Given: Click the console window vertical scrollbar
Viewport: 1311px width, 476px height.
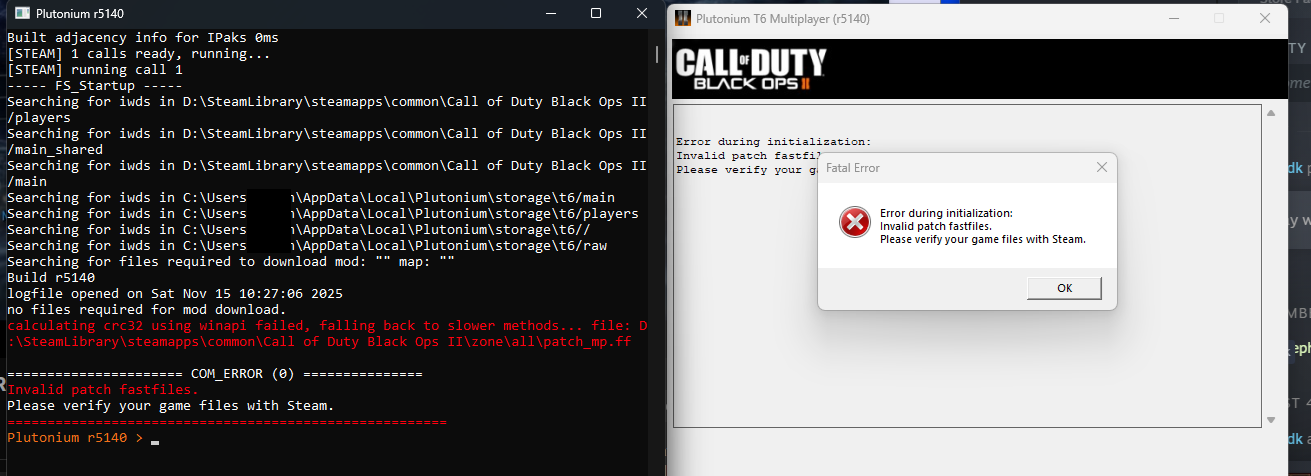Looking at the screenshot, I should (657, 53).
